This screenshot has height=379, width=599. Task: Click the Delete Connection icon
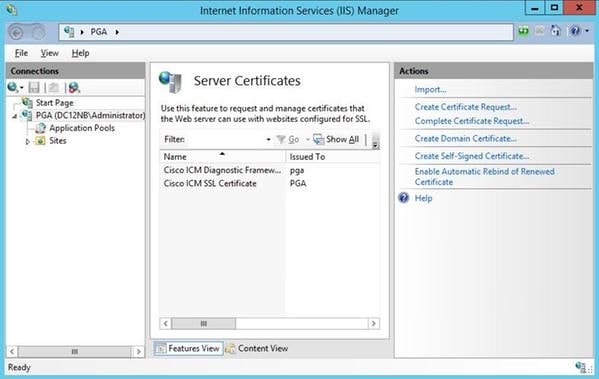[x=74, y=87]
